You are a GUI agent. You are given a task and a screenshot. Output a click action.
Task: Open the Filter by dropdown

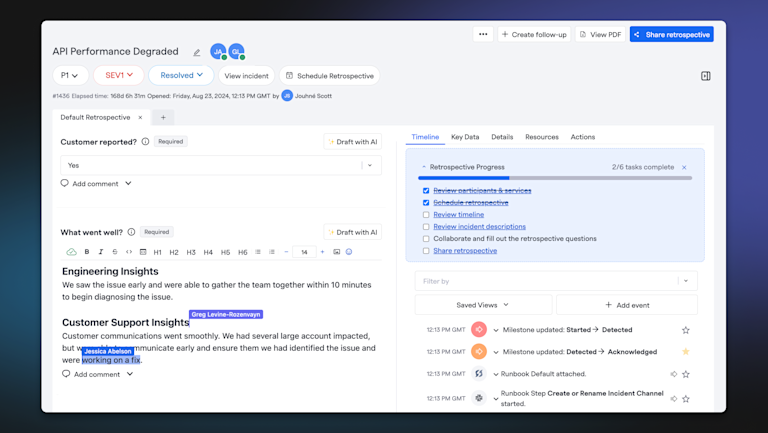point(556,281)
